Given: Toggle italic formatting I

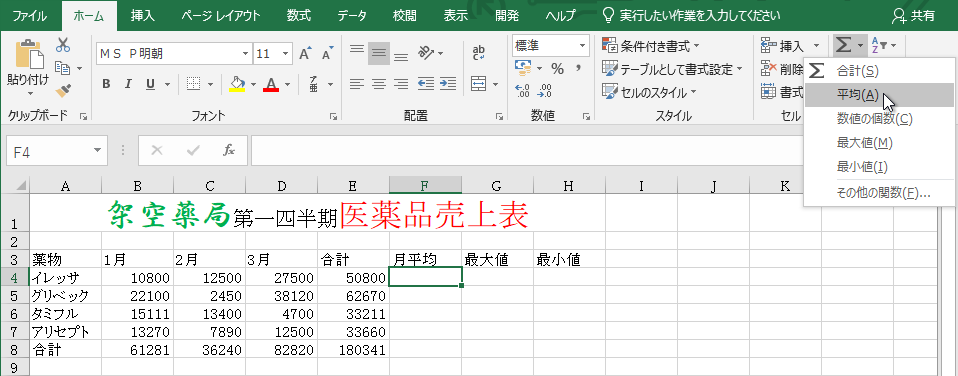Looking at the screenshot, I should tap(128, 84).
